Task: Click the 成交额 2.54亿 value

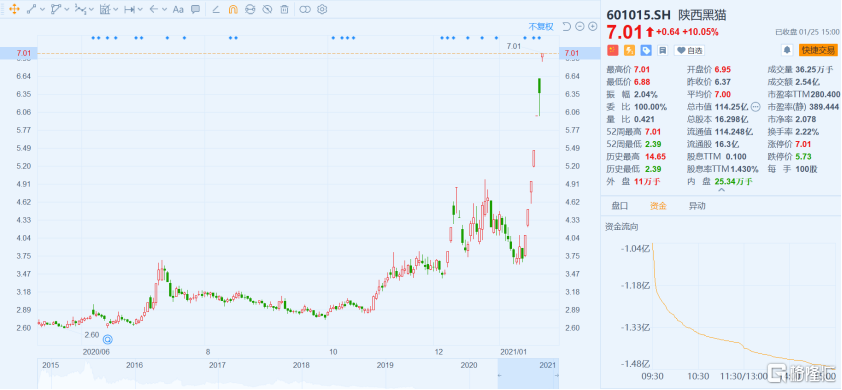Action: pyautogui.click(x=808, y=82)
